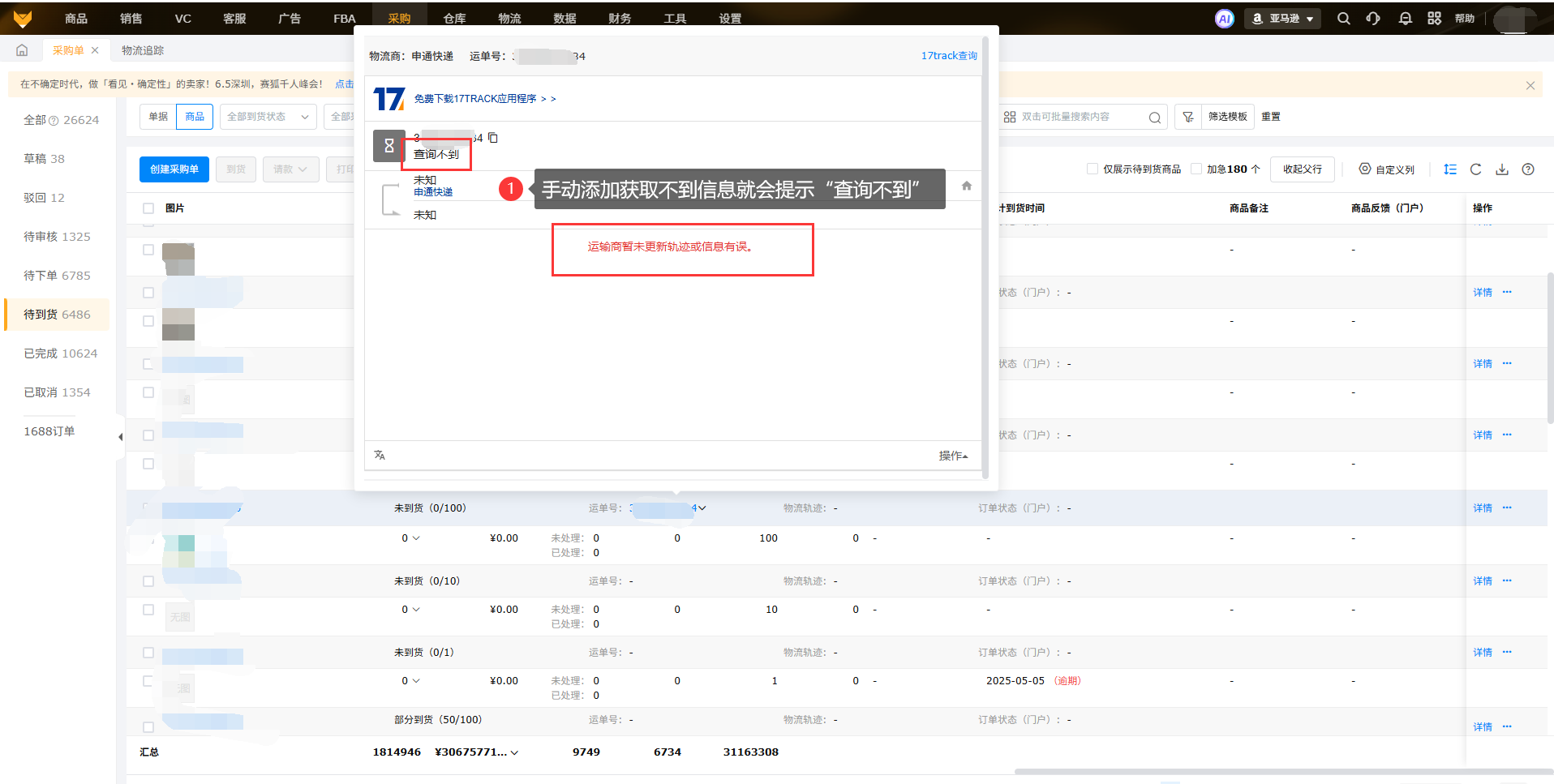Go to the home tab icon
This screenshot has height=784, width=1554.
(22, 50)
